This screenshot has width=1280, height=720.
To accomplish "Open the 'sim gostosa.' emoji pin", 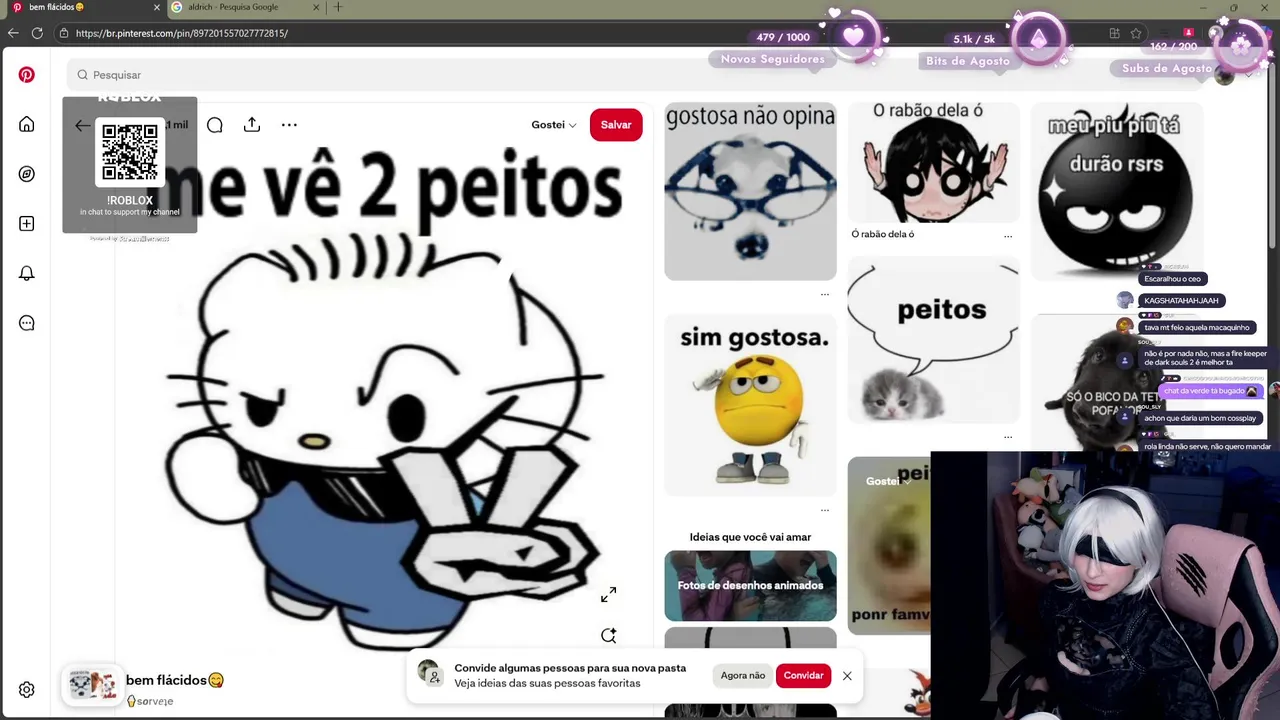I will point(750,405).
